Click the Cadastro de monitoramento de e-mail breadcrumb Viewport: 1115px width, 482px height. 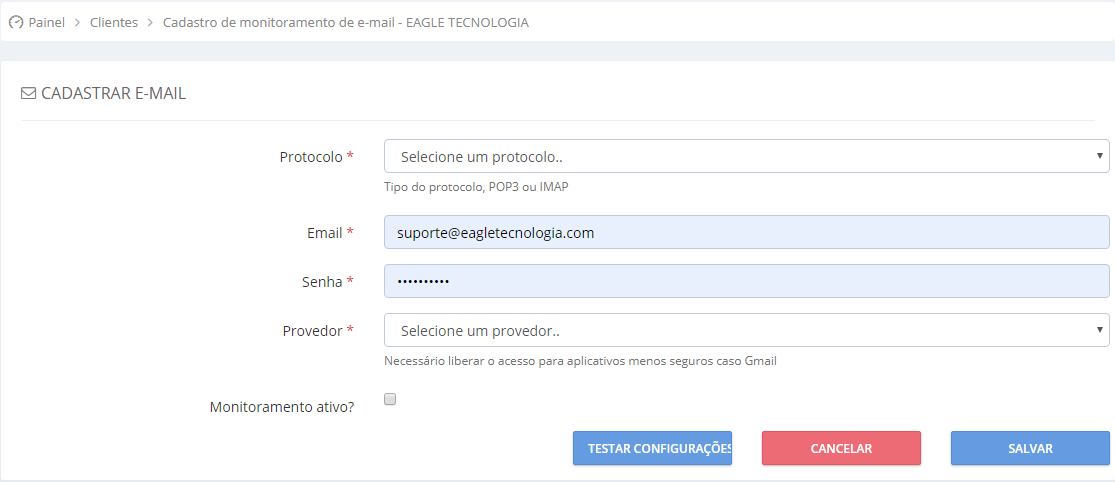pyautogui.click(x=346, y=23)
